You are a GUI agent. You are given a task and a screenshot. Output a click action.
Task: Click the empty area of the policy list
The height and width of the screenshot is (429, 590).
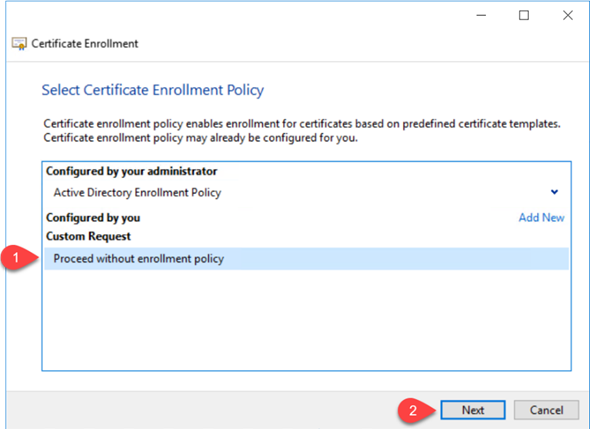306,320
